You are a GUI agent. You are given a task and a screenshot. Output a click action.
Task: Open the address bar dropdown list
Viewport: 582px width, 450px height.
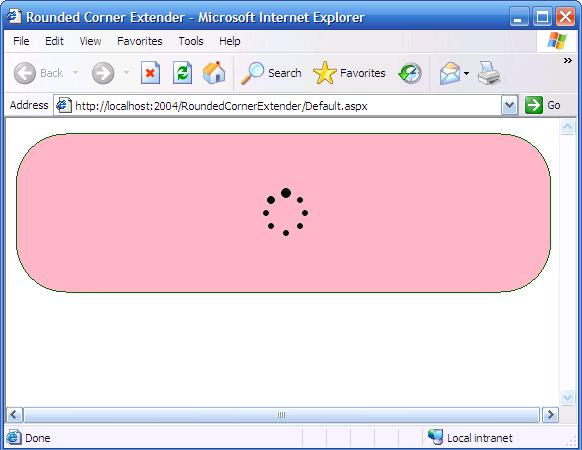tap(510, 105)
